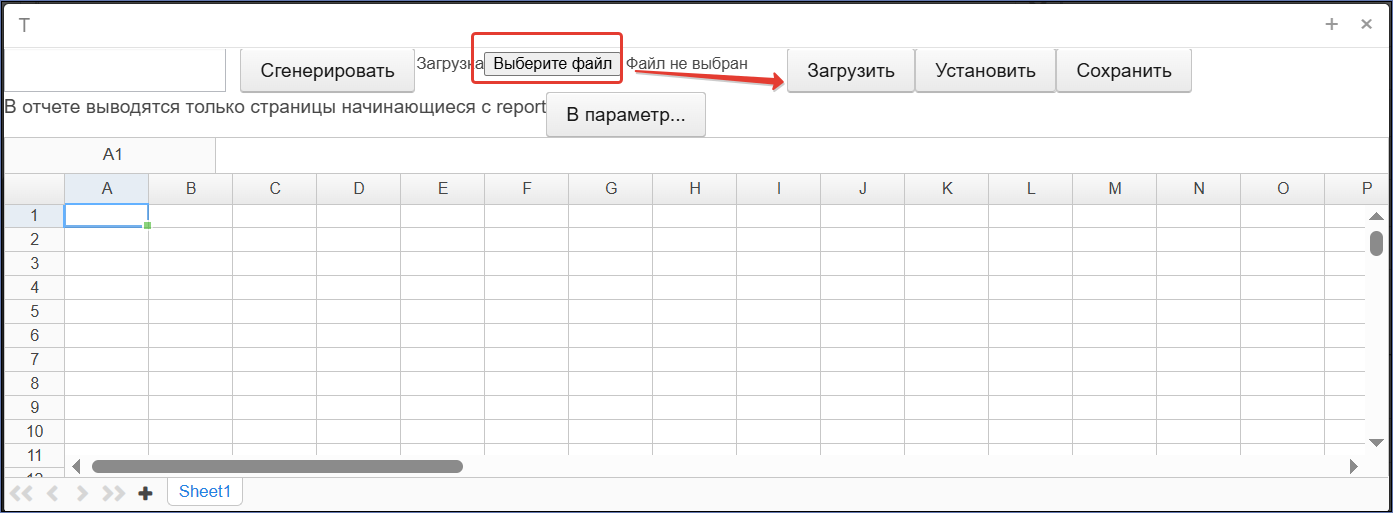This screenshot has height=513, width=1393.
Task: Select row 11 header
Action: (34, 455)
